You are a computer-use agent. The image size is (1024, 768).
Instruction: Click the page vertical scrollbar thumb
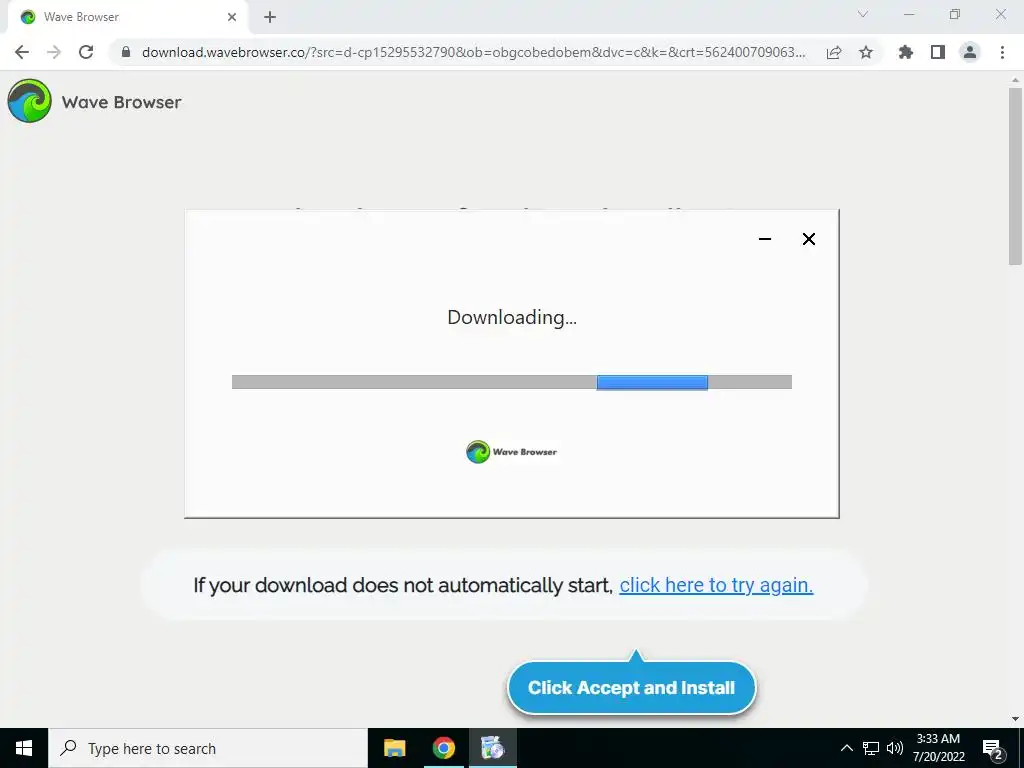click(1015, 176)
